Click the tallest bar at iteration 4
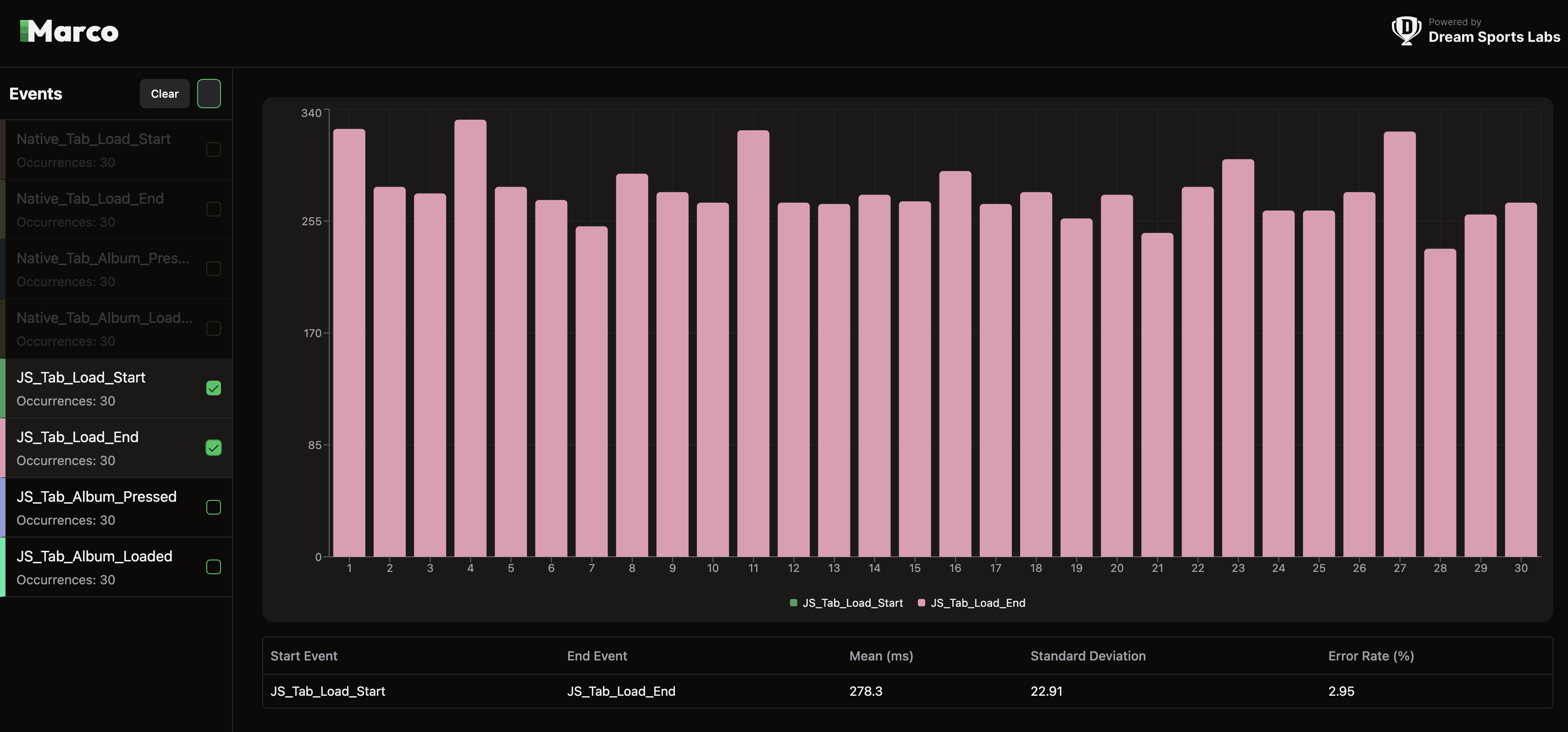Image resolution: width=1568 pixels, height=732 pixels. (x=470, y=338)
